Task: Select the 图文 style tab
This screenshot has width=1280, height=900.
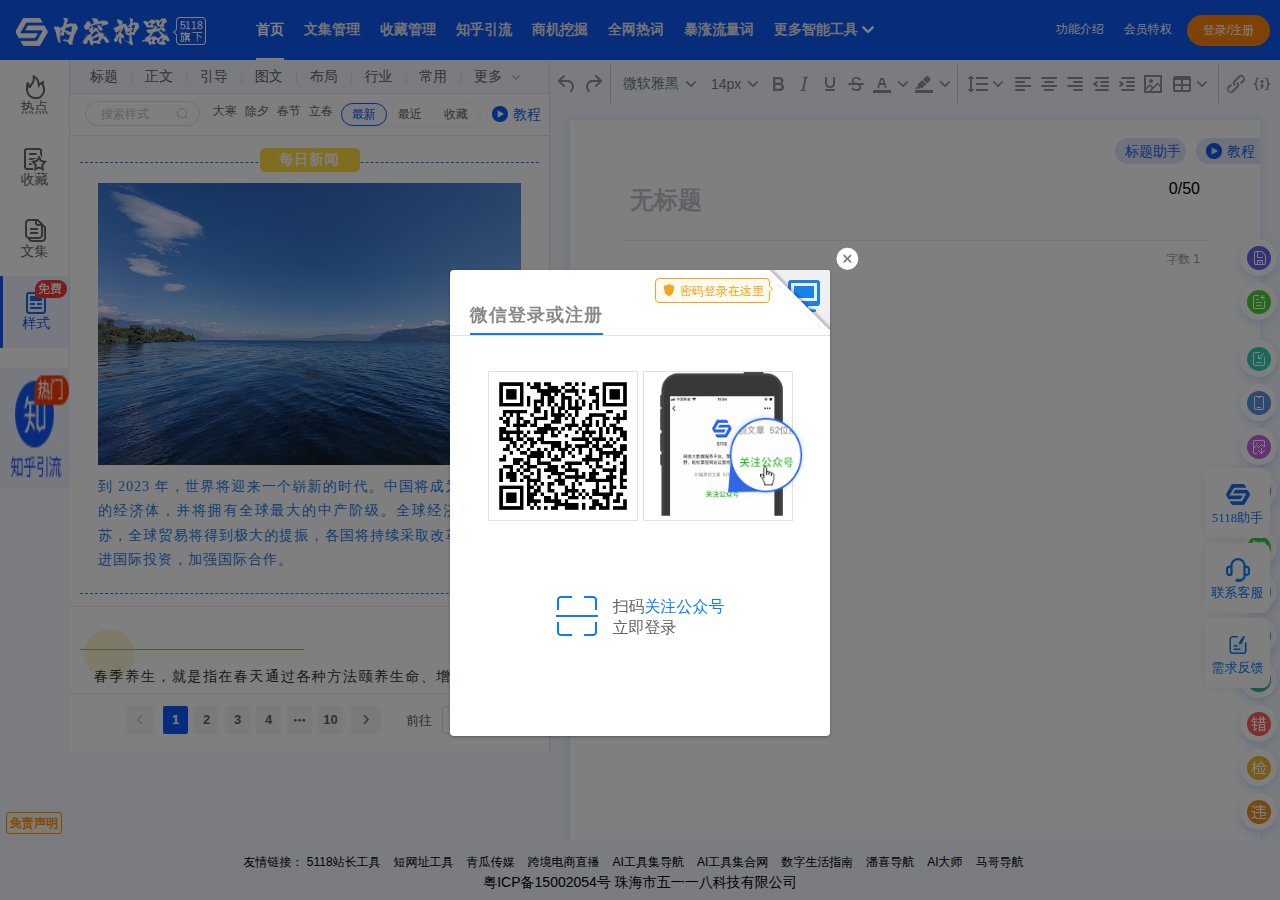Action: point(269,76)
